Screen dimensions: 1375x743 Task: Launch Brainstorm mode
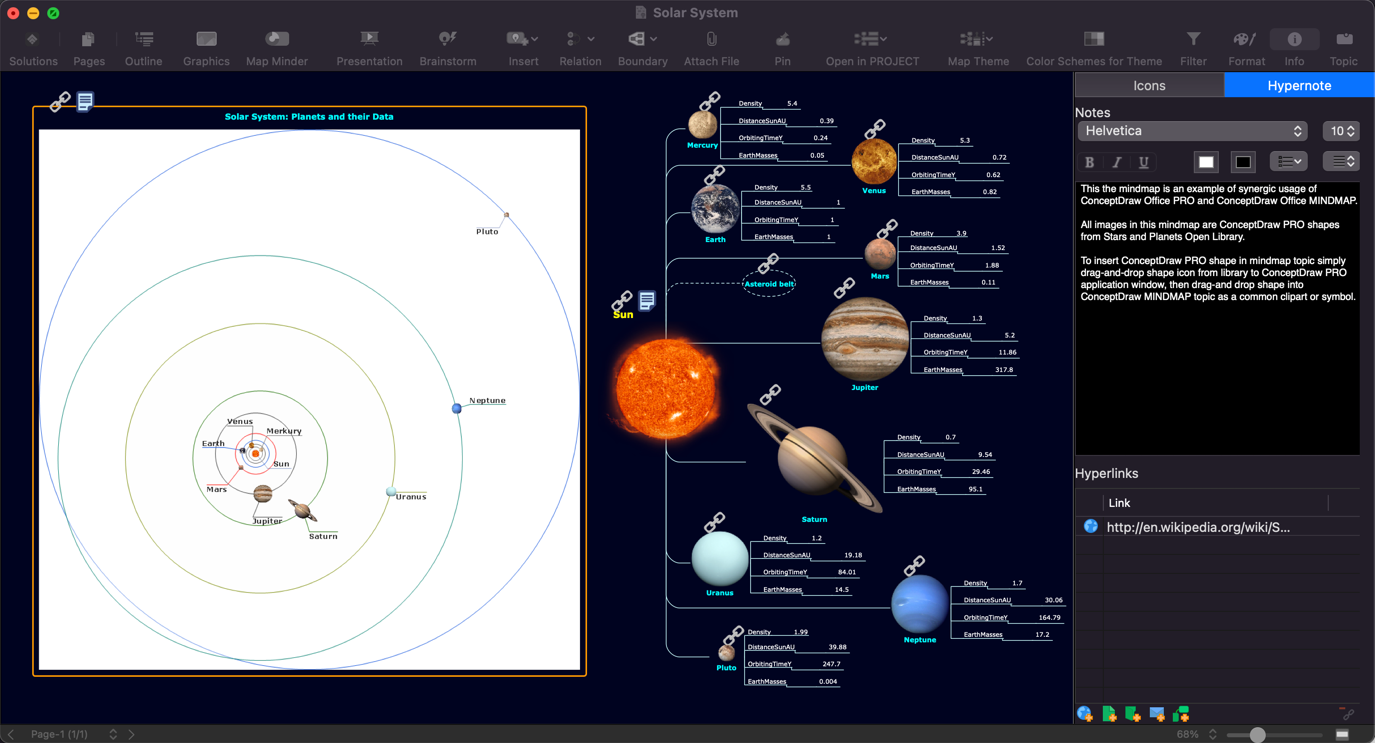pos(448,48)
